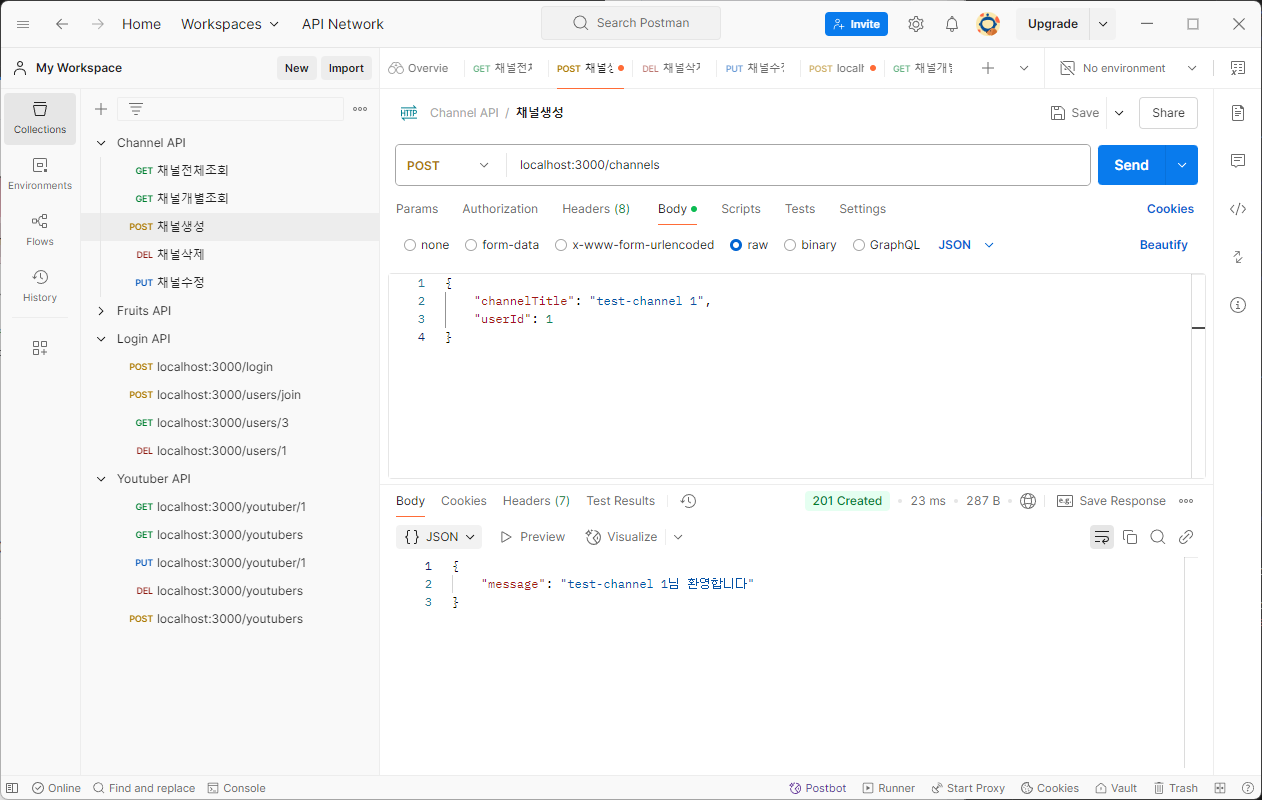Open the response JSON format dropdown
This screenshot has height=800, width=1262.
439,537
